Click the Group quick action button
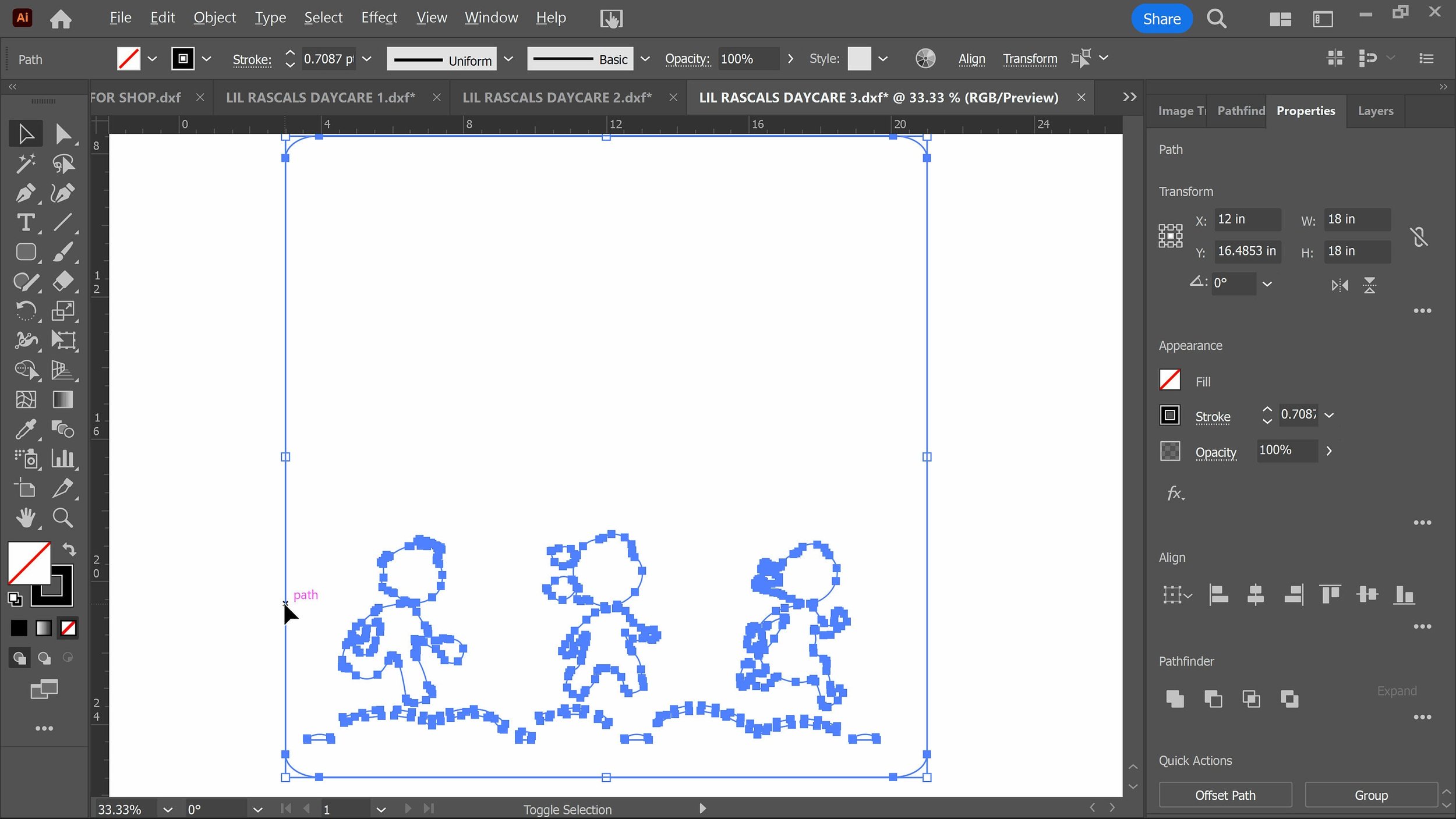This screenshot has width=1456, height=819. (x=1371, y=795)
